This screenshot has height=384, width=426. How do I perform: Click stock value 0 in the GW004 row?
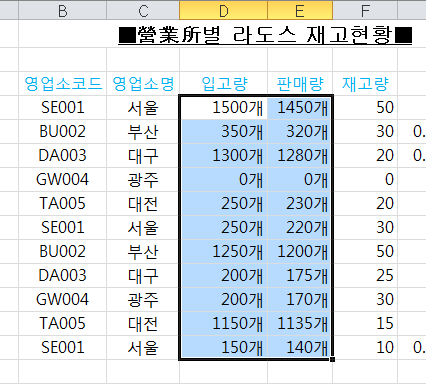(365, 179)
